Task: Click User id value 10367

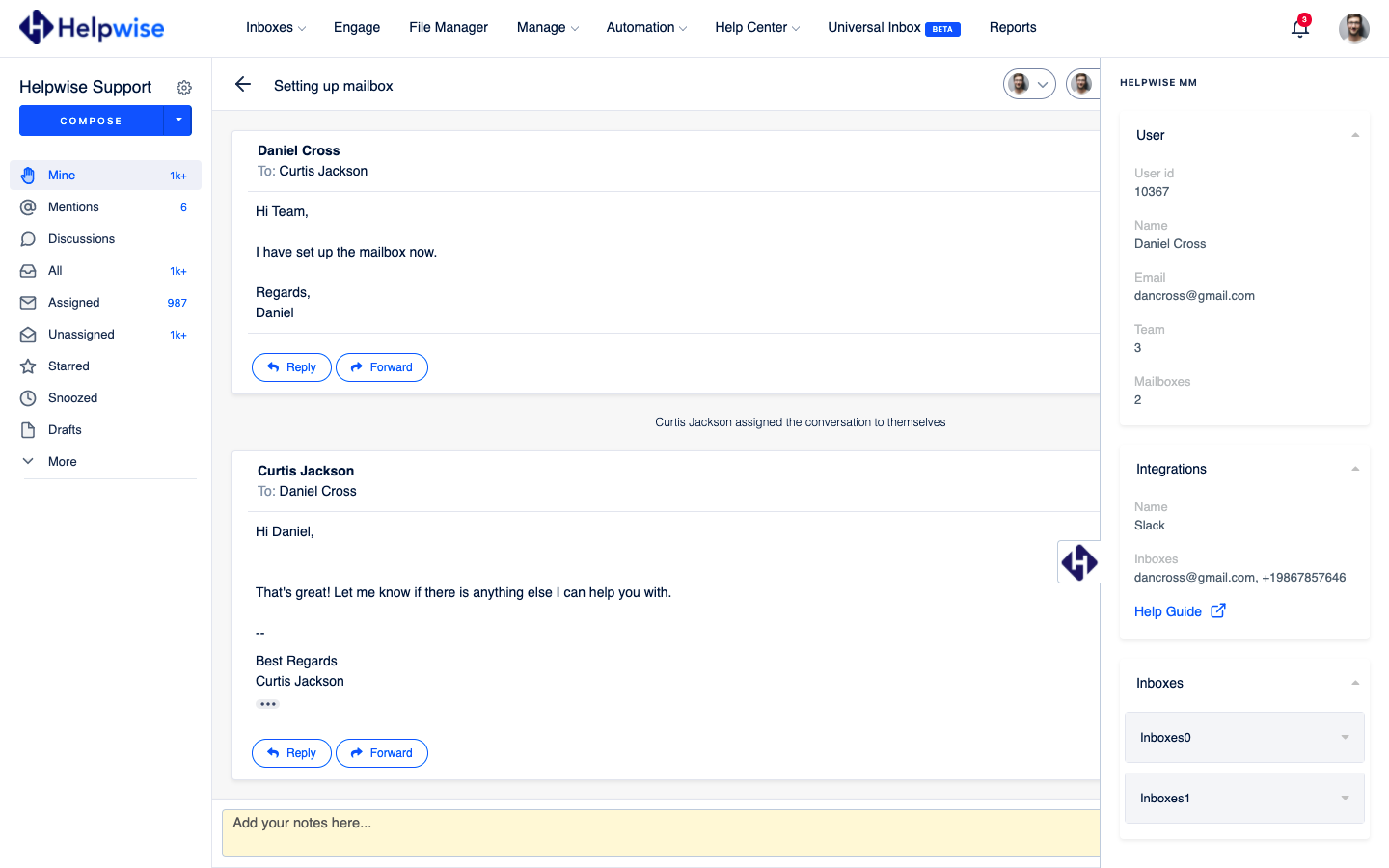Action: pyautogui.click(x=1152, y=192)
